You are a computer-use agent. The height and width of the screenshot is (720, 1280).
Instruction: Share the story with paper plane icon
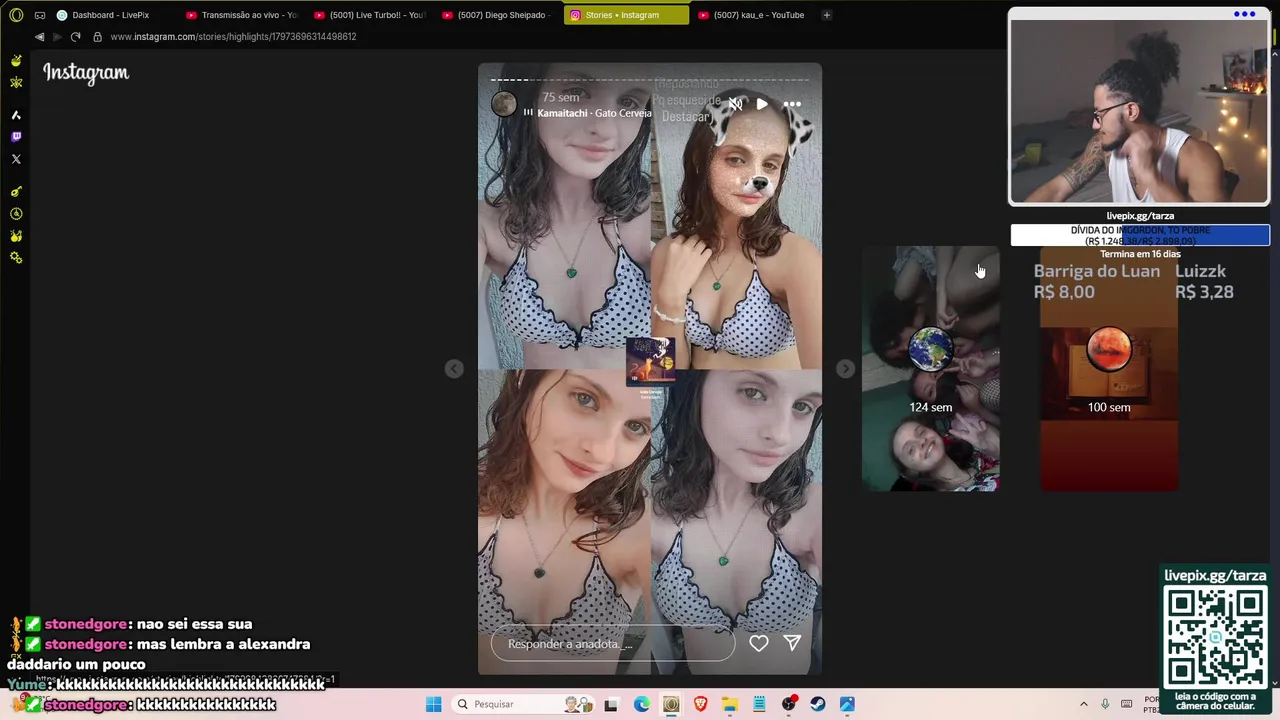[792, 643]
